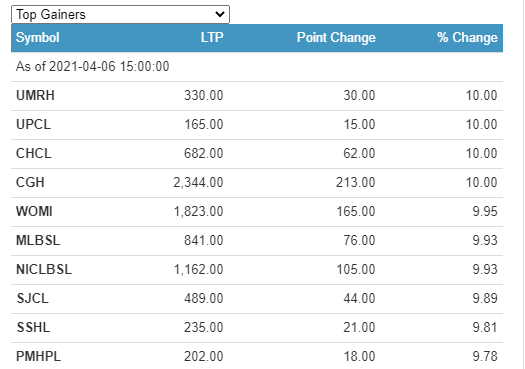
Task: Open the UPCL symbol
Action: 33,124
